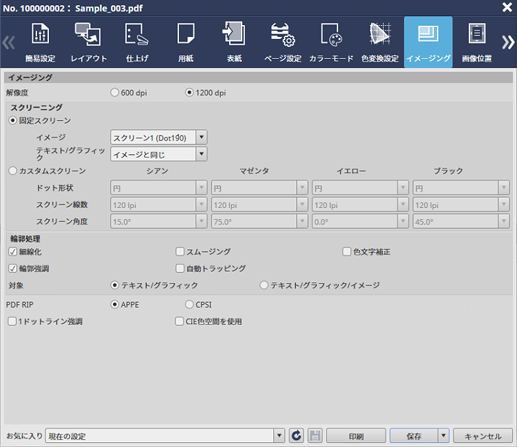Expand the お気に入り favorites dropdown
The height and width of the screenshot is (447, 517).
(279, 436)
